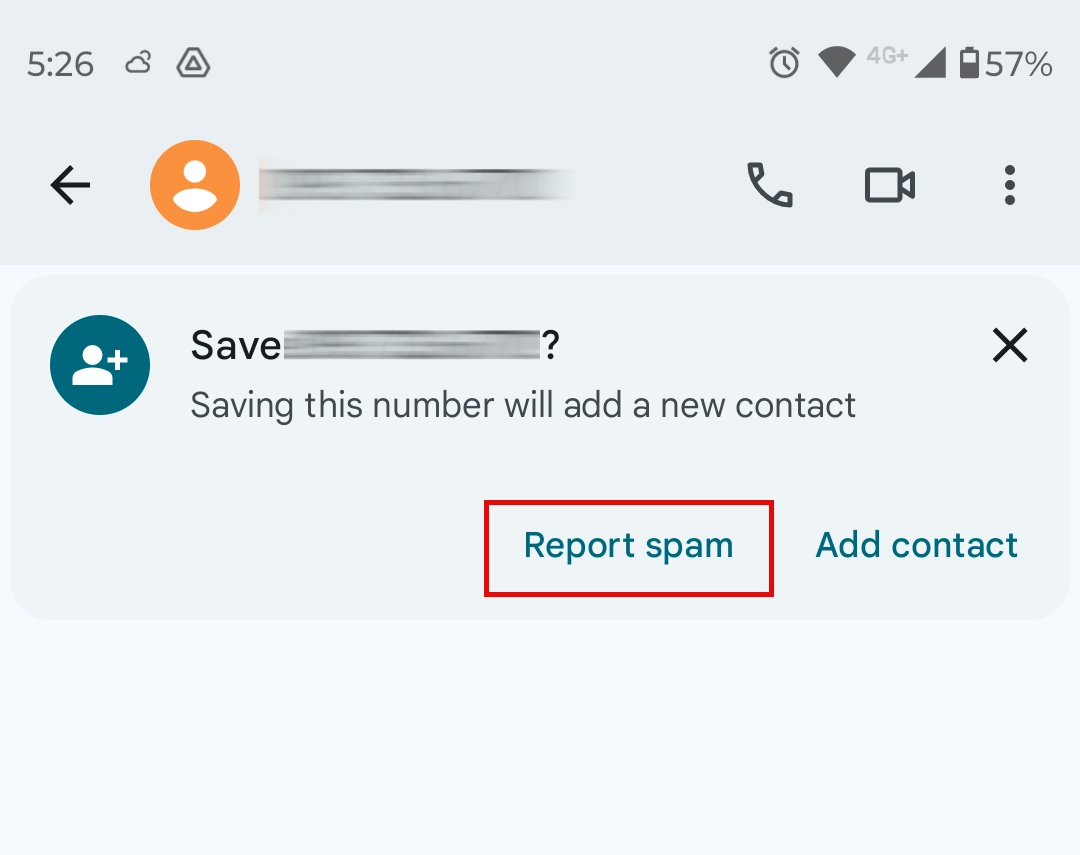Add this number as a new contact

click(x=916, y=545)
